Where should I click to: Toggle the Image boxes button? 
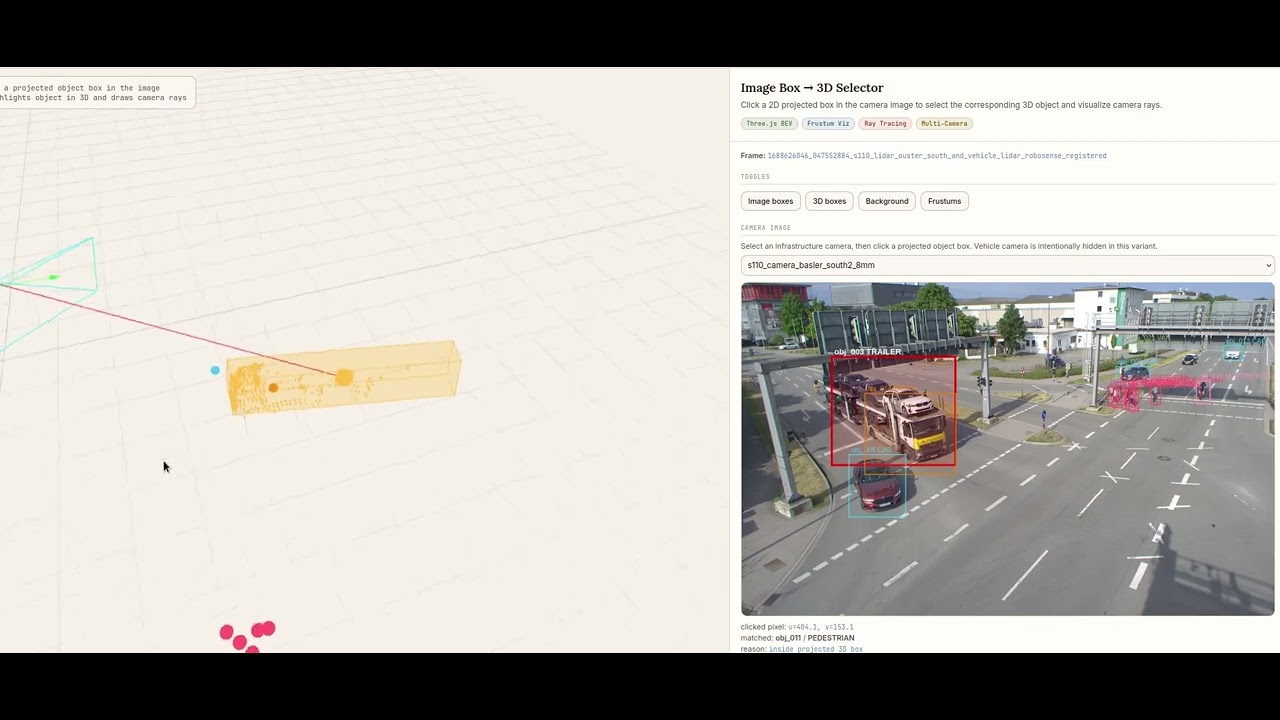pos(770,201)
